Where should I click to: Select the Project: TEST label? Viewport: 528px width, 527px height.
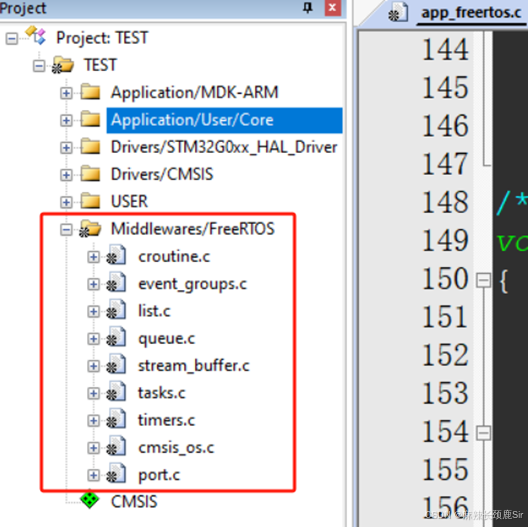(x=102, y=38)
